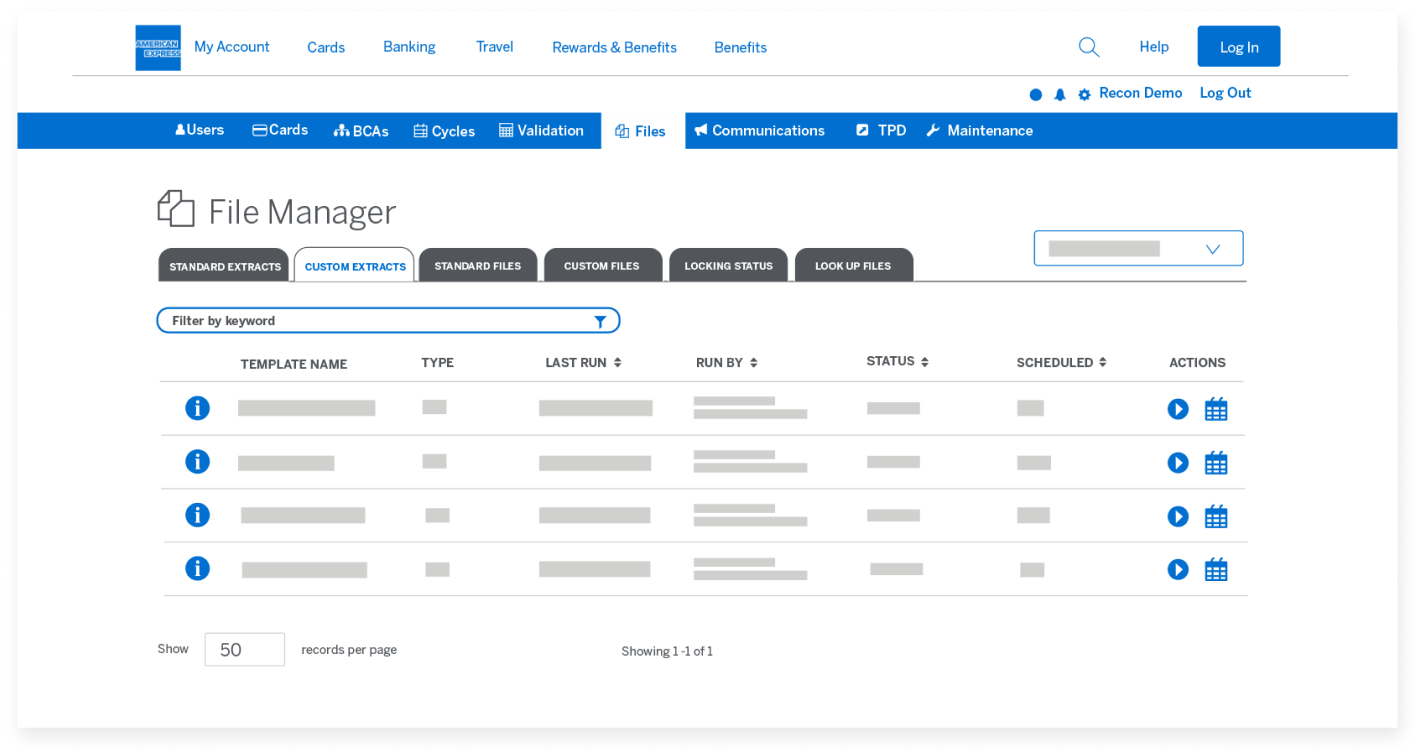This screenshot has width=1421, height=751.
Task: Open the notifications bell icon
Action: [1060, 93]
